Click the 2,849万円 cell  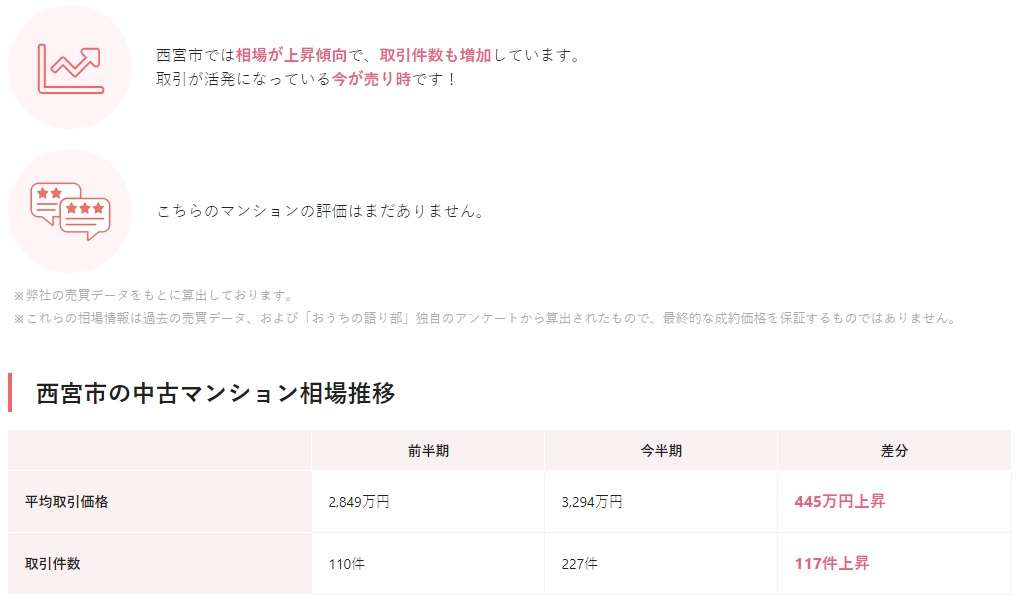[x=358, y=502]
